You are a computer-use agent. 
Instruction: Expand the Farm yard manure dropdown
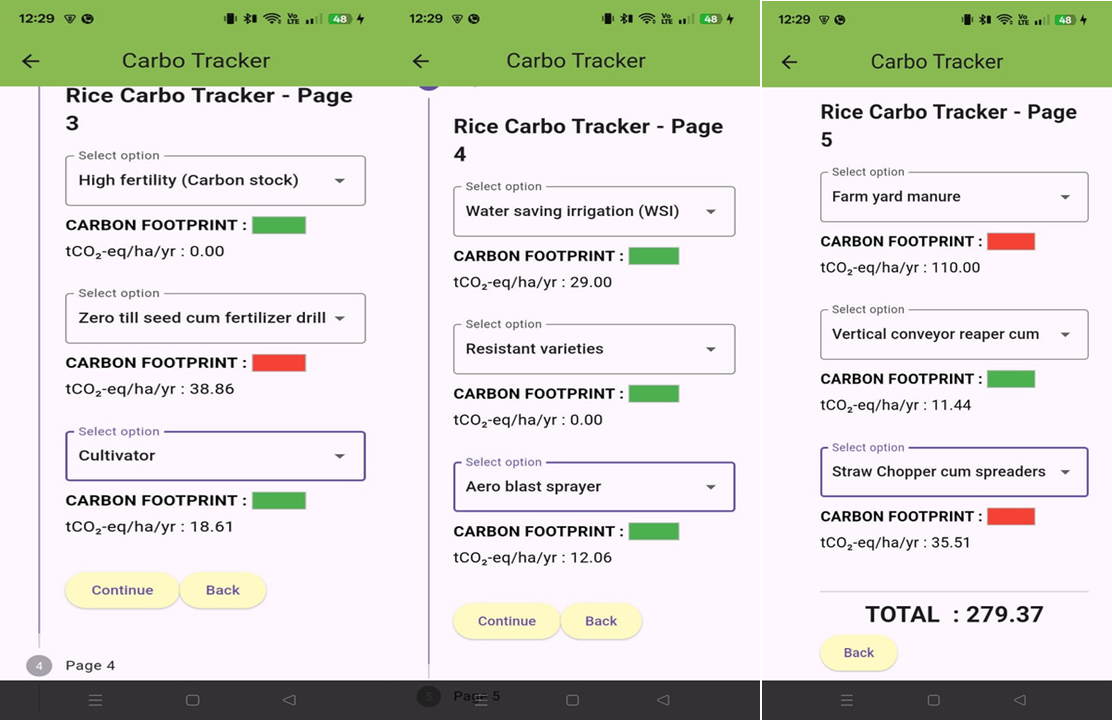(x=953, y=197)
